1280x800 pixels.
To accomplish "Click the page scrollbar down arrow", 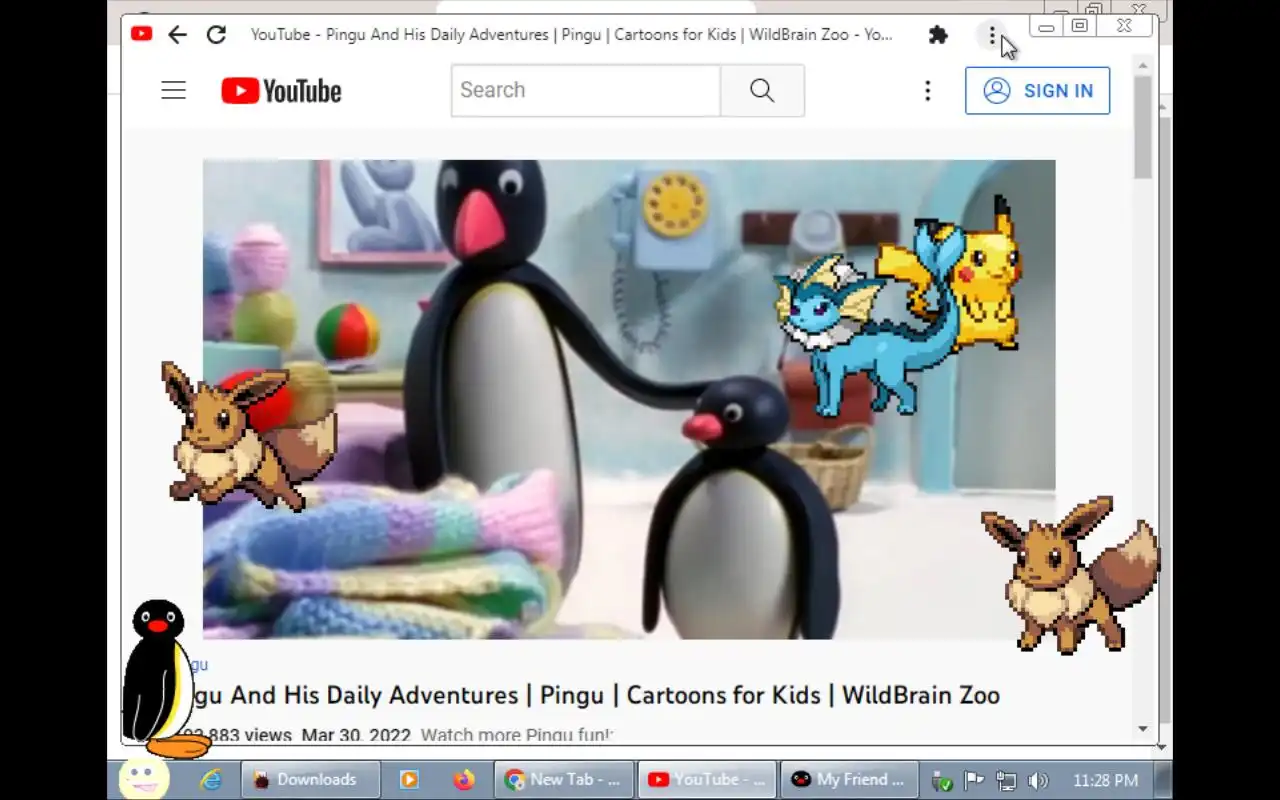I will pos(1143,729).
